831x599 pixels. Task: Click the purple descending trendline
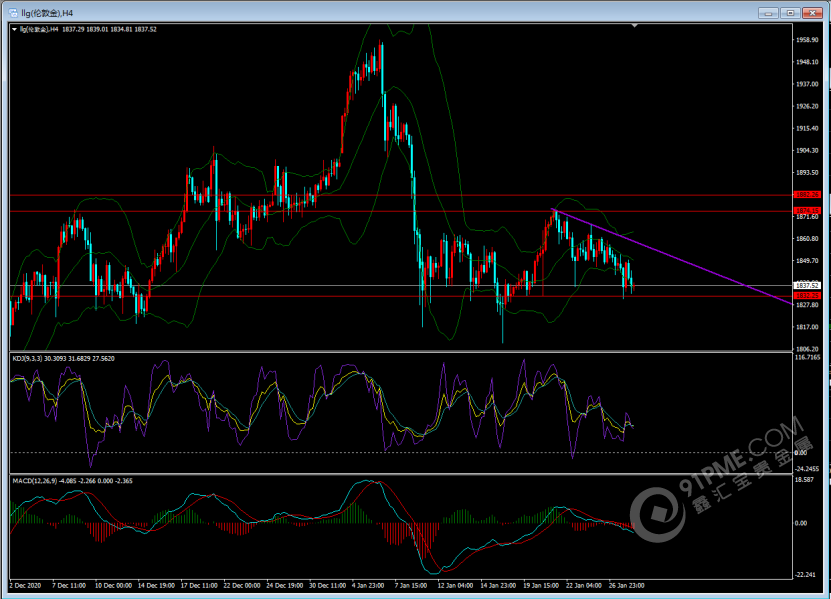coord(673,257)
